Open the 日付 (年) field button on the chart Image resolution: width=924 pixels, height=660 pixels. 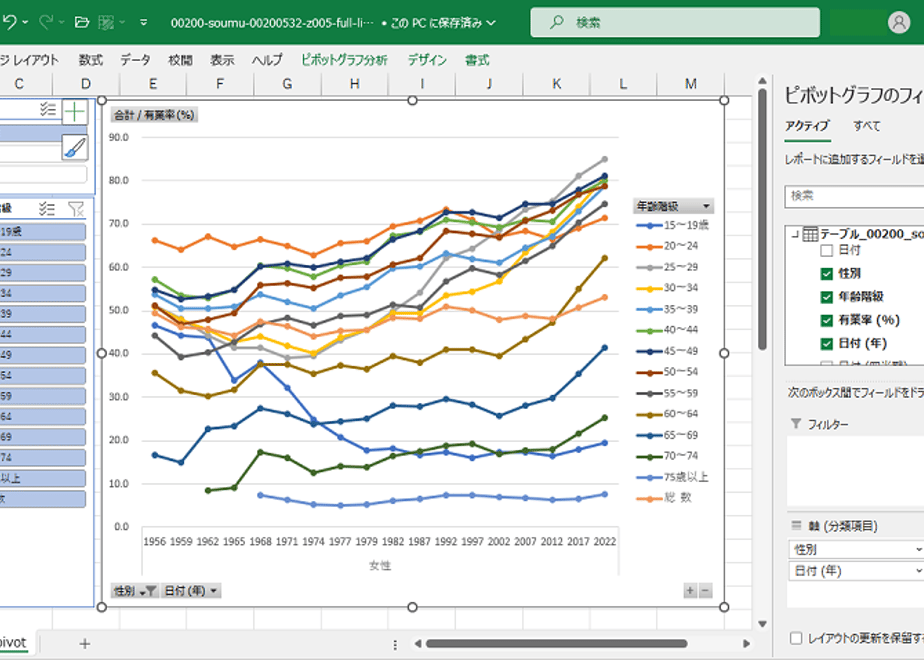point(191,590)
